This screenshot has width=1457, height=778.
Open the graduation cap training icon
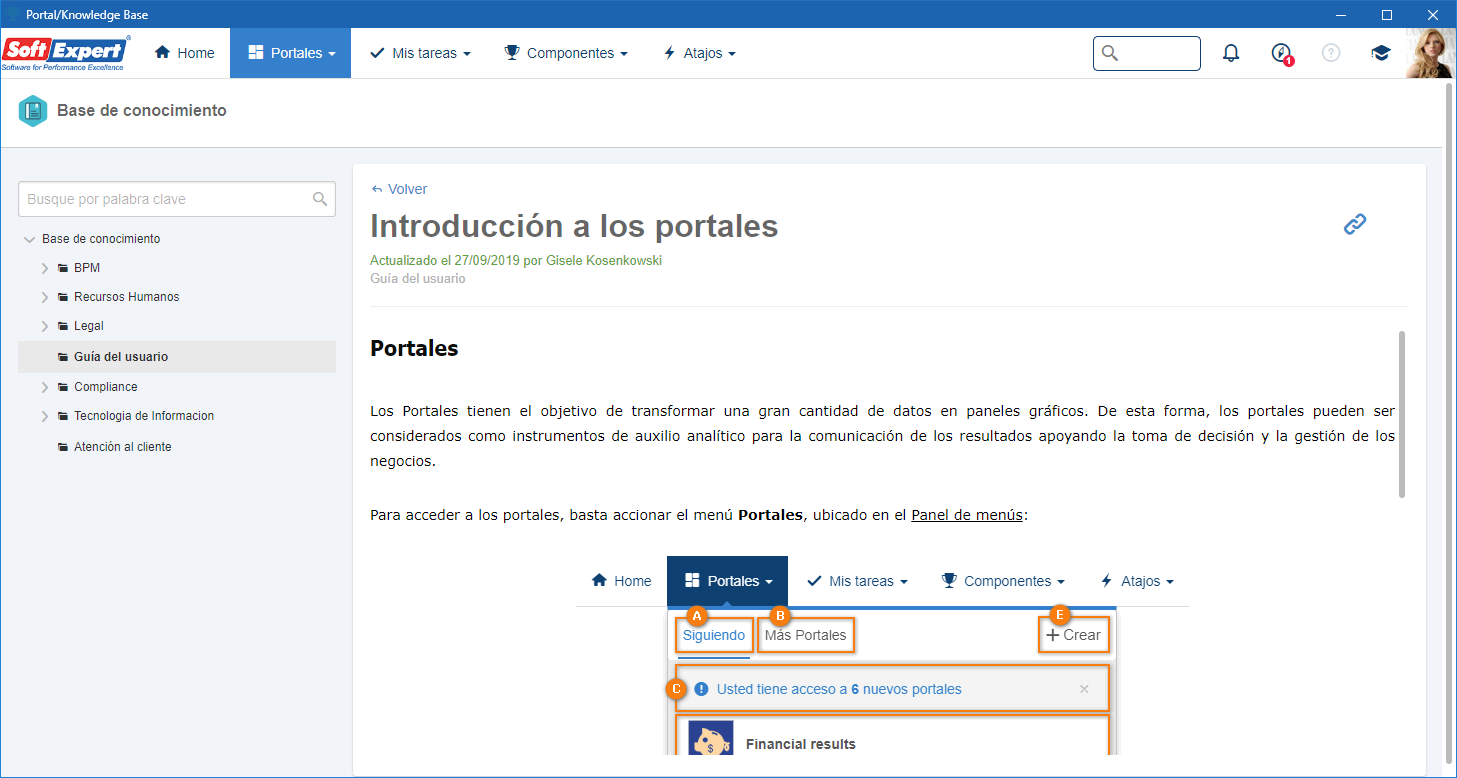point(1381,53)
